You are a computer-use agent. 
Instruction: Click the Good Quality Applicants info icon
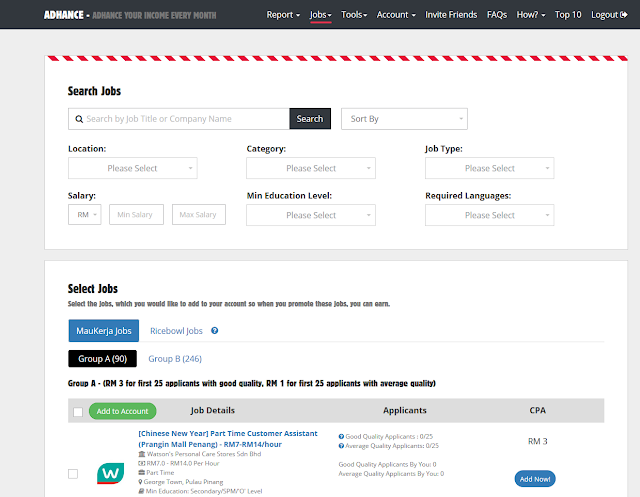coord(341,436)
